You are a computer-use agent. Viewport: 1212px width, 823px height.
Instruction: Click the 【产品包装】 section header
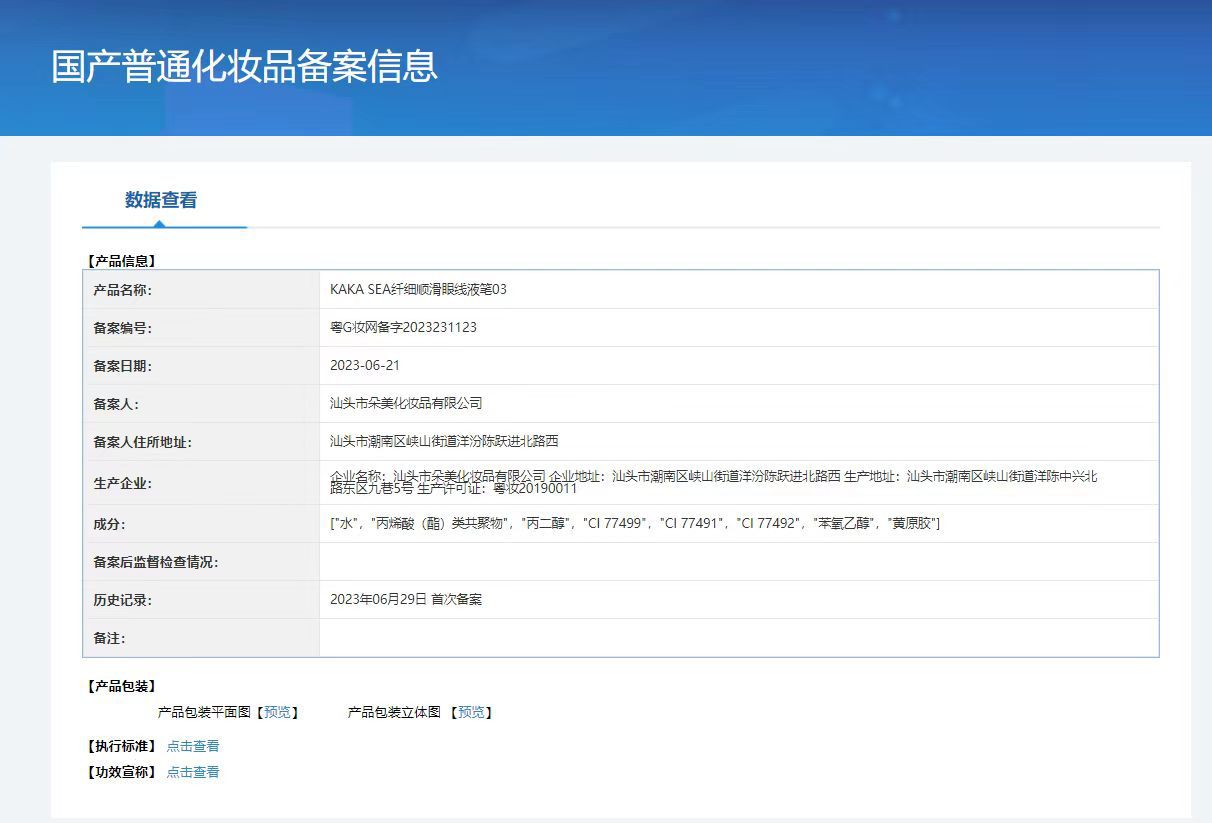point(122,686)
